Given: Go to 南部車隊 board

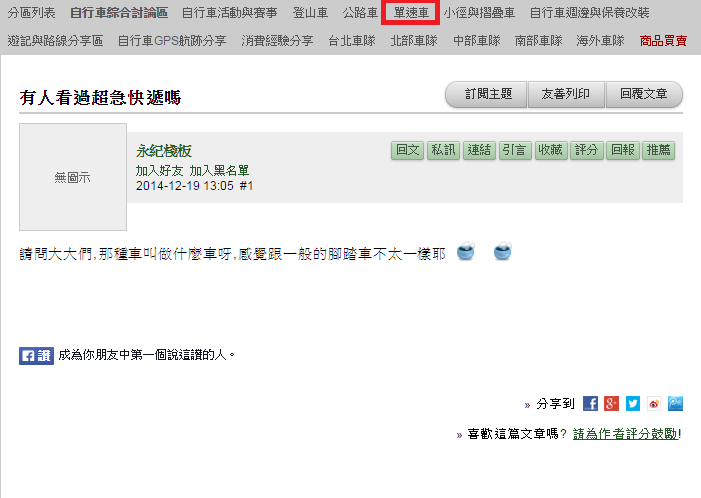Looking at the screenshot, I should [x=538, y=41].
